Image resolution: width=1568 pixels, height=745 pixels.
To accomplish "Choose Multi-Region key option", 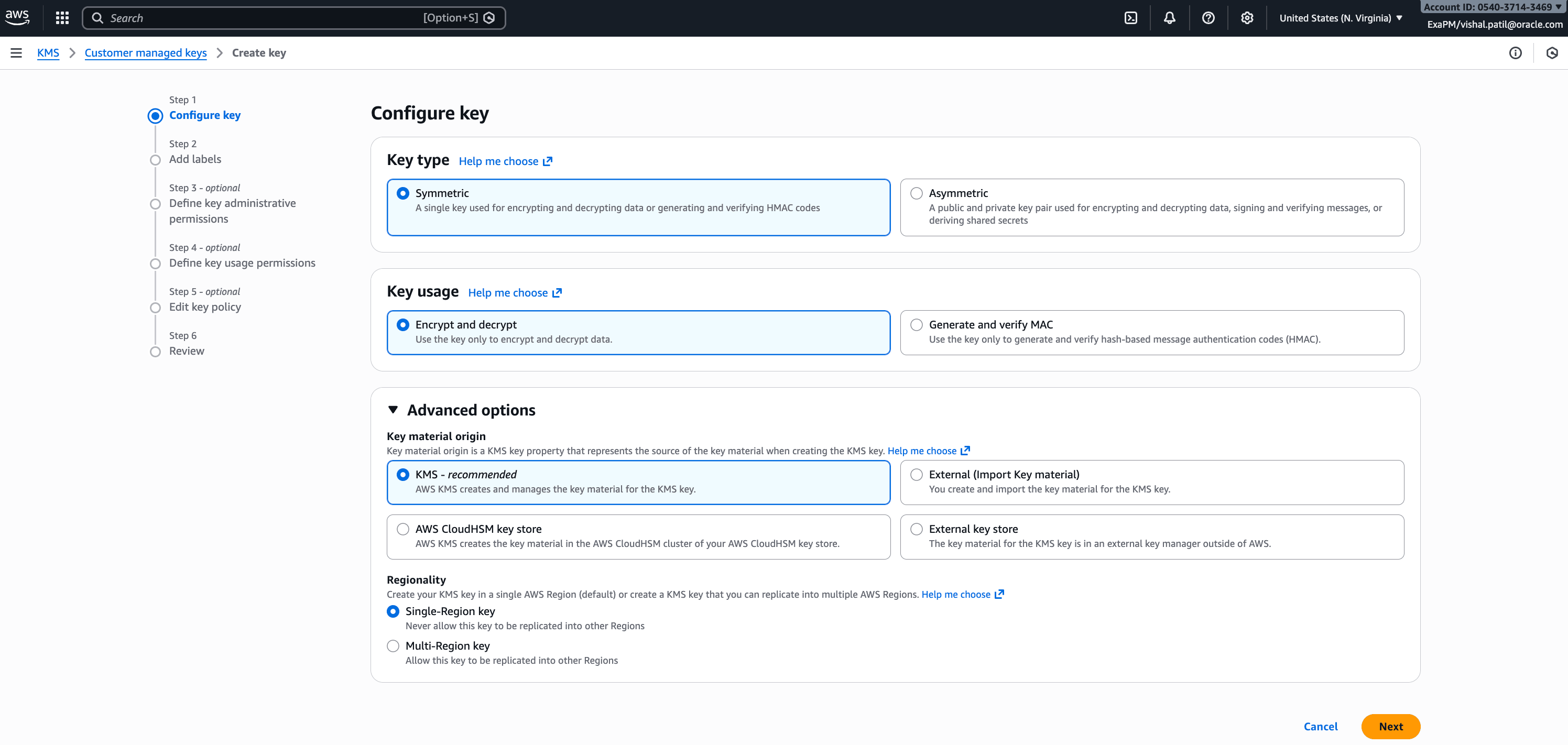I will (x=393, y=646).
